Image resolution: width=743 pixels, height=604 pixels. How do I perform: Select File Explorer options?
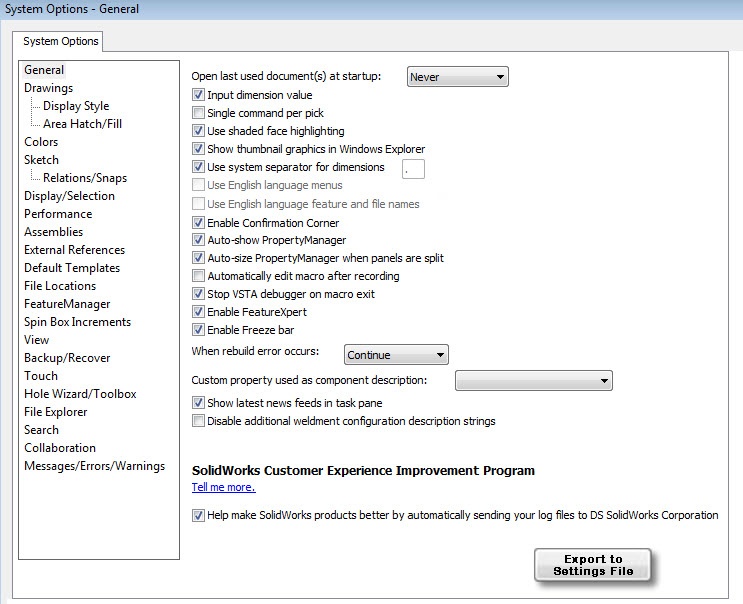56,412
